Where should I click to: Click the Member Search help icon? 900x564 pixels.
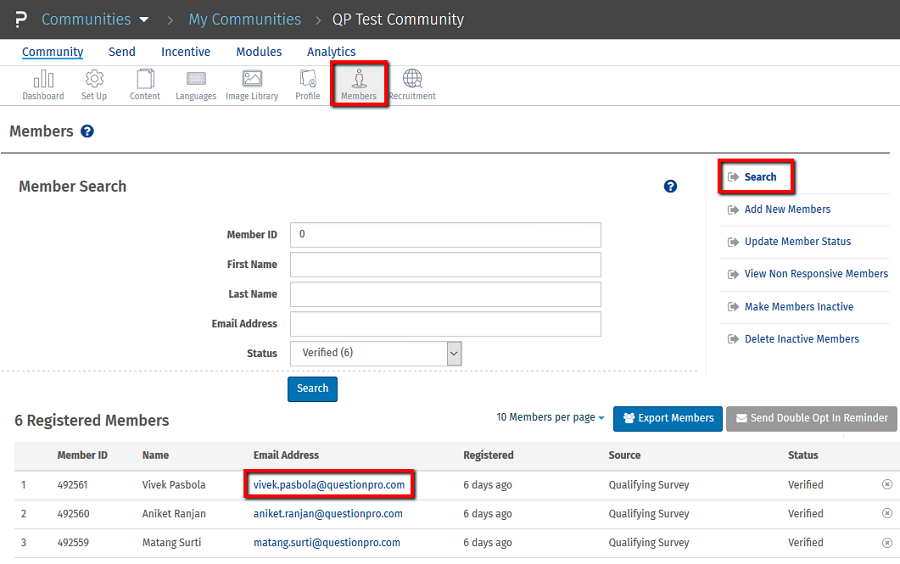[670, 186]
